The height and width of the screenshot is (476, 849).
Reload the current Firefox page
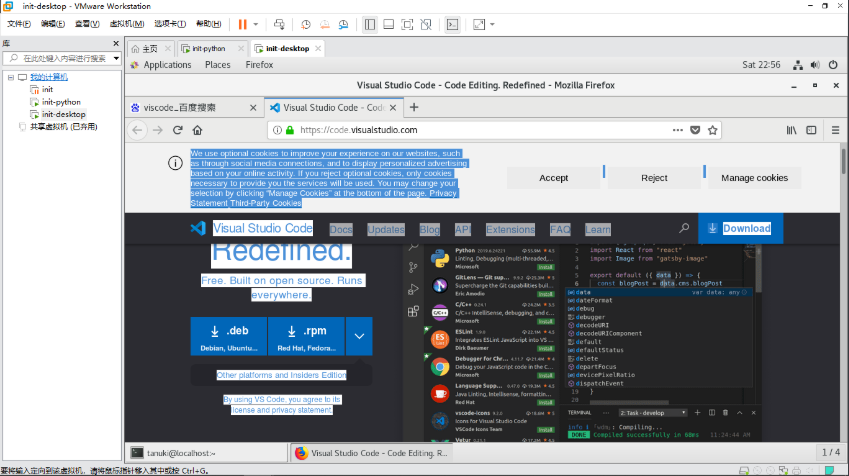point(178,130)
